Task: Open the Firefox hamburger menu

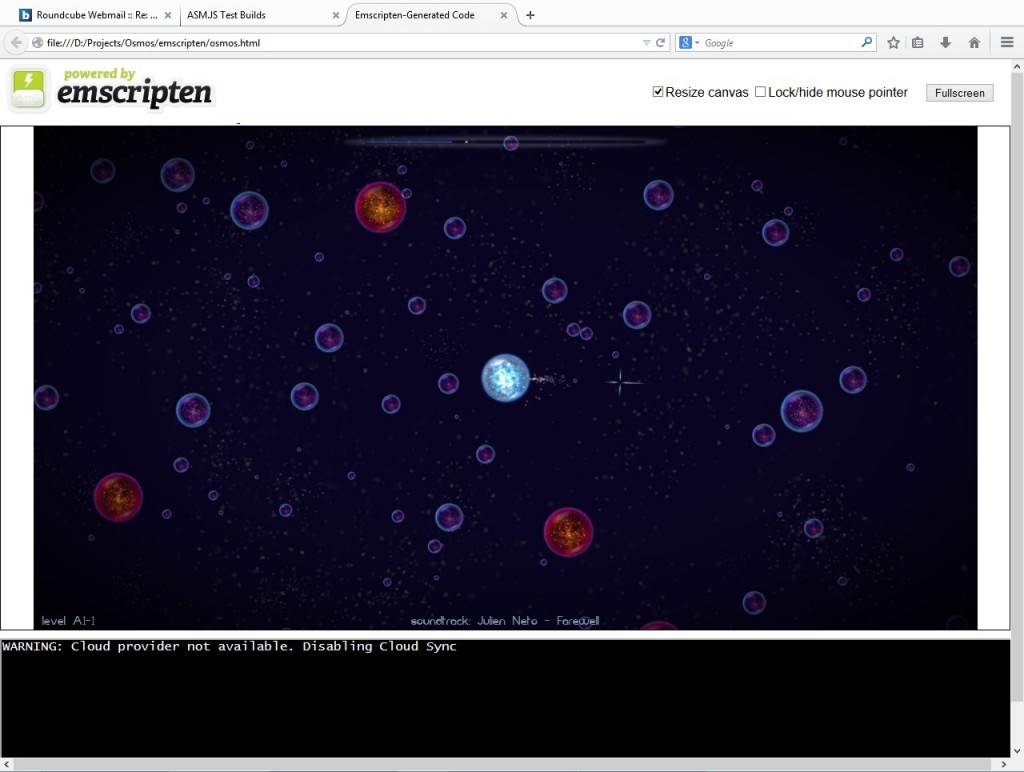Action: tap(1006, 42)
